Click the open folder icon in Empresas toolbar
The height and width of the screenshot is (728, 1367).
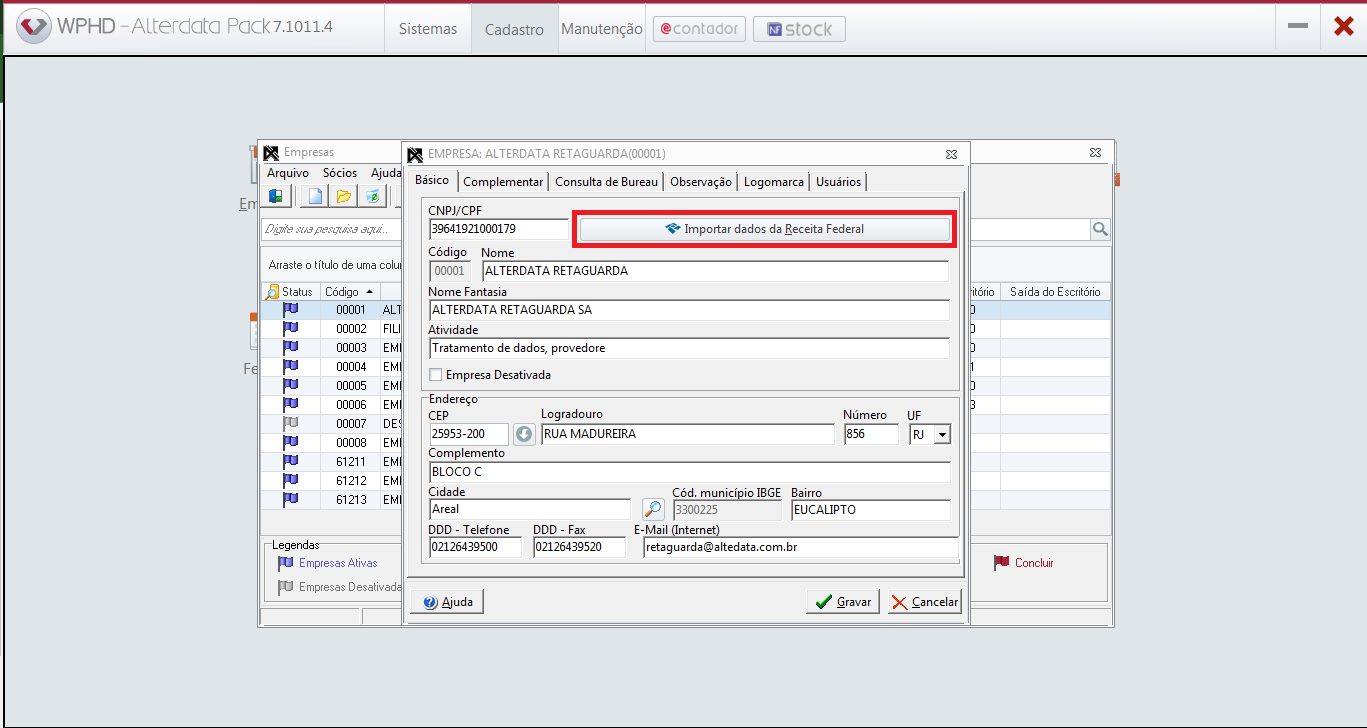(x=343, y=196)
